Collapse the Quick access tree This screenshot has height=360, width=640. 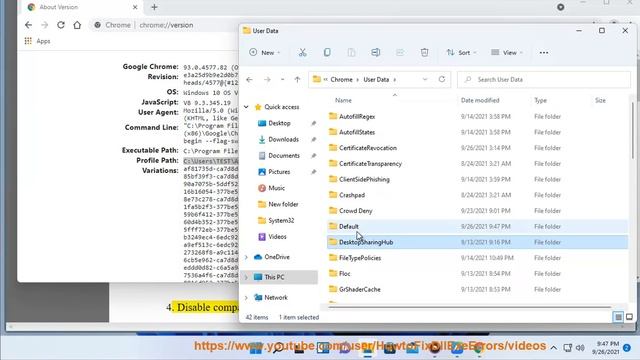(x=246, y=107)
